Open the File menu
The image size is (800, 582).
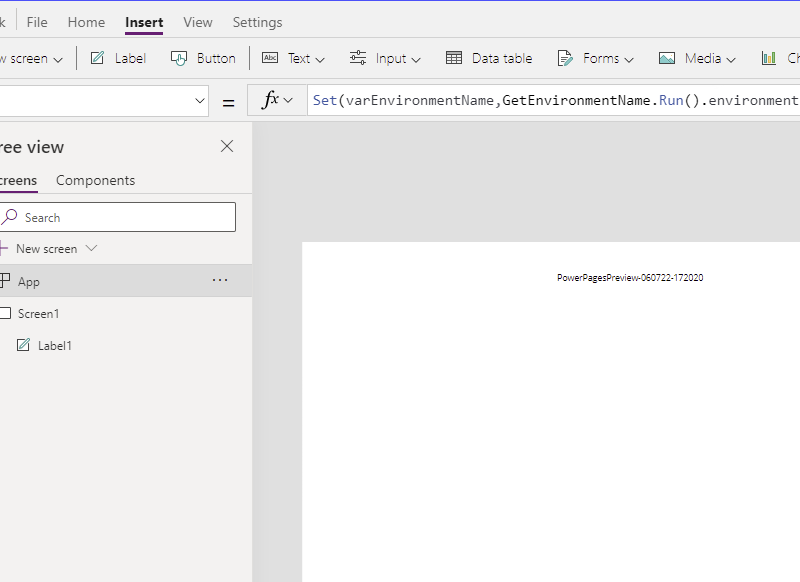pyautogui.click(x=37, y=22)
